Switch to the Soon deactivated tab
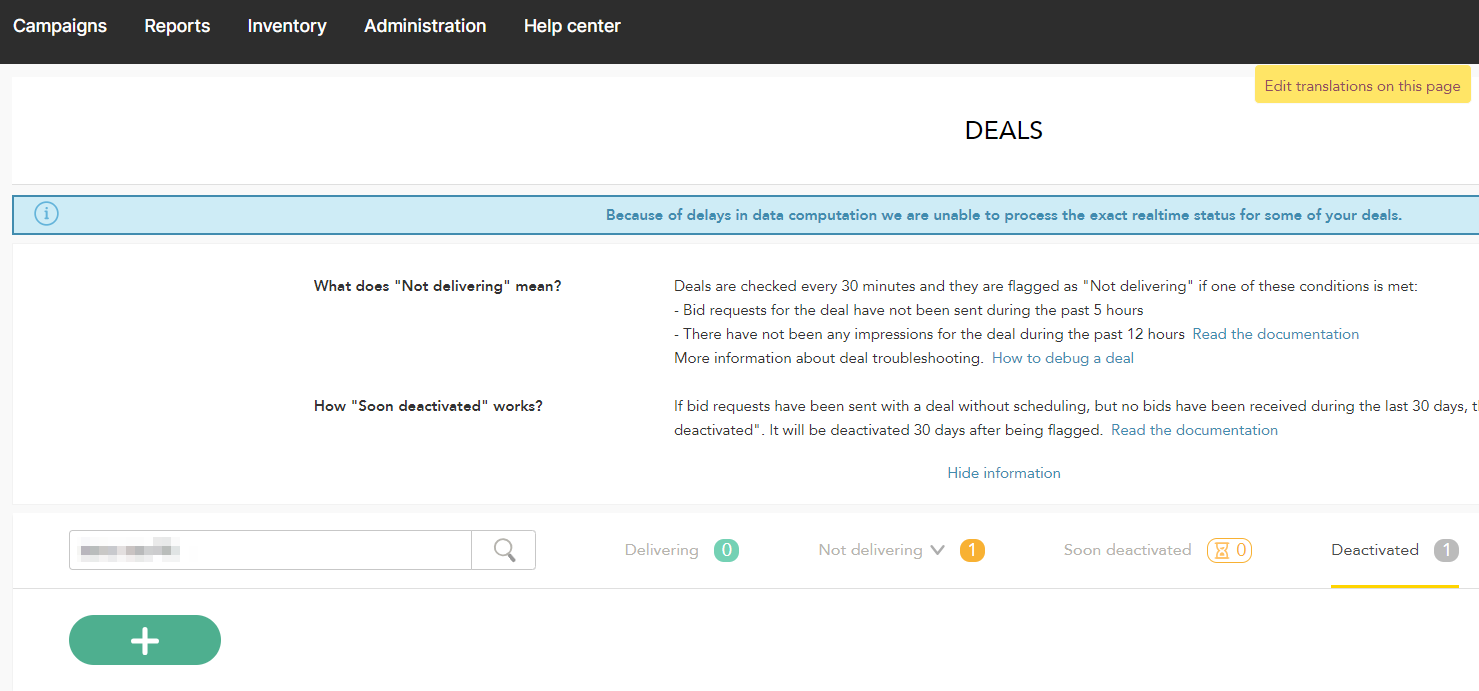Image resolution: width=1479 pixels, height=691 pixels. (x=1127, y=550)
